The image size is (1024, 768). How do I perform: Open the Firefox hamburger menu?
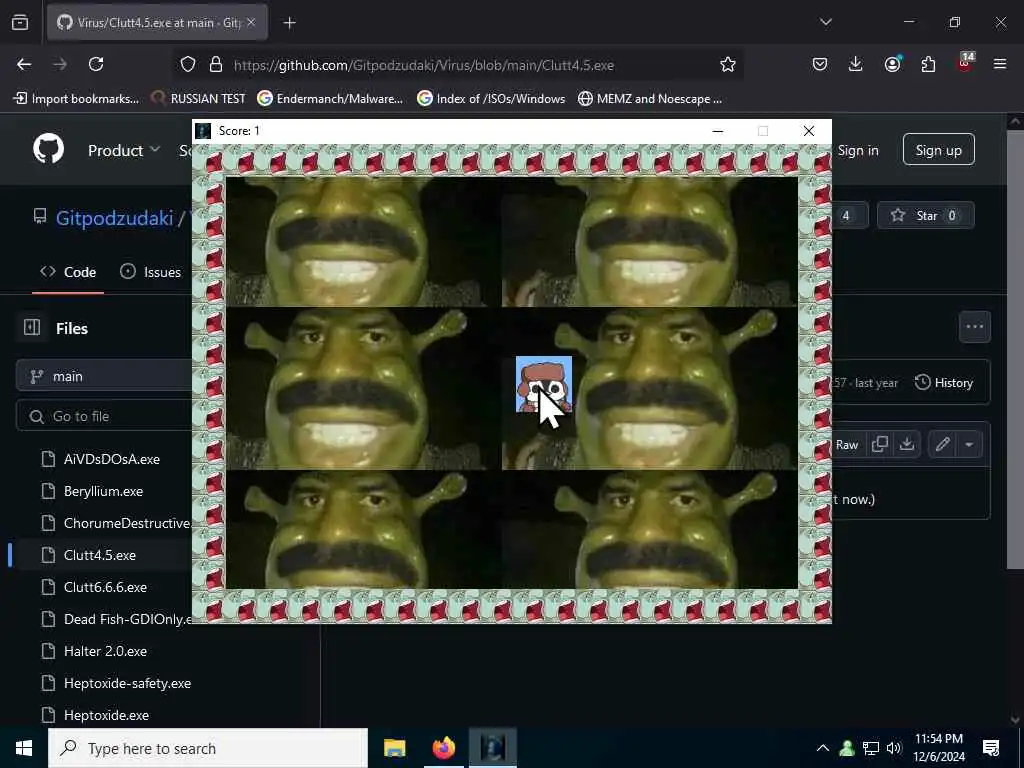pos(1000,64)
